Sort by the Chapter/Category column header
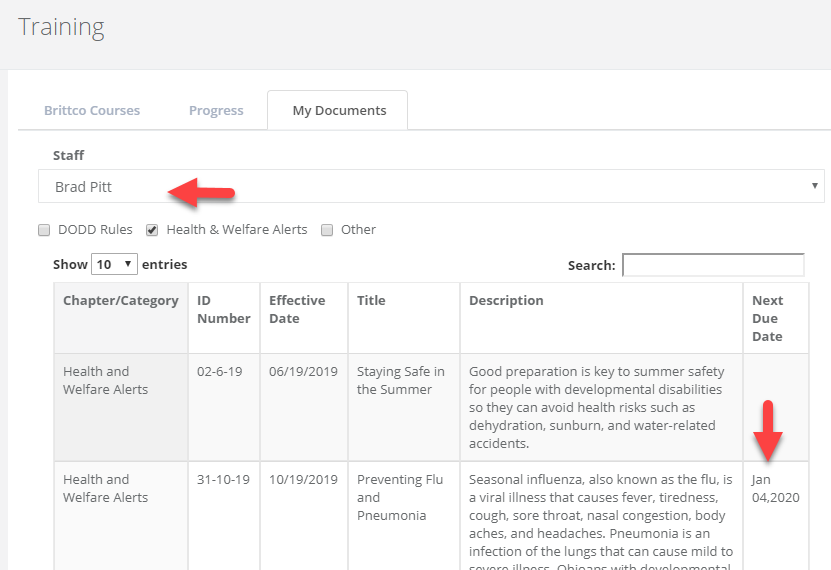831x570 pixels. (120, 300)
